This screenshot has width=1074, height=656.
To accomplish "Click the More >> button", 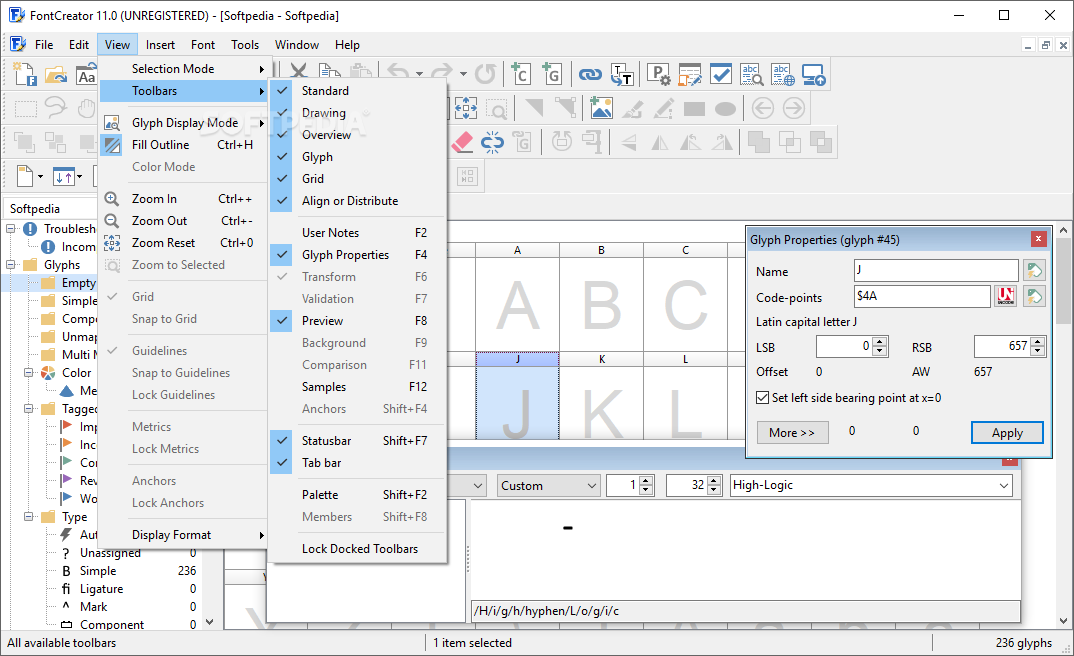I will (x=792, y=433).
